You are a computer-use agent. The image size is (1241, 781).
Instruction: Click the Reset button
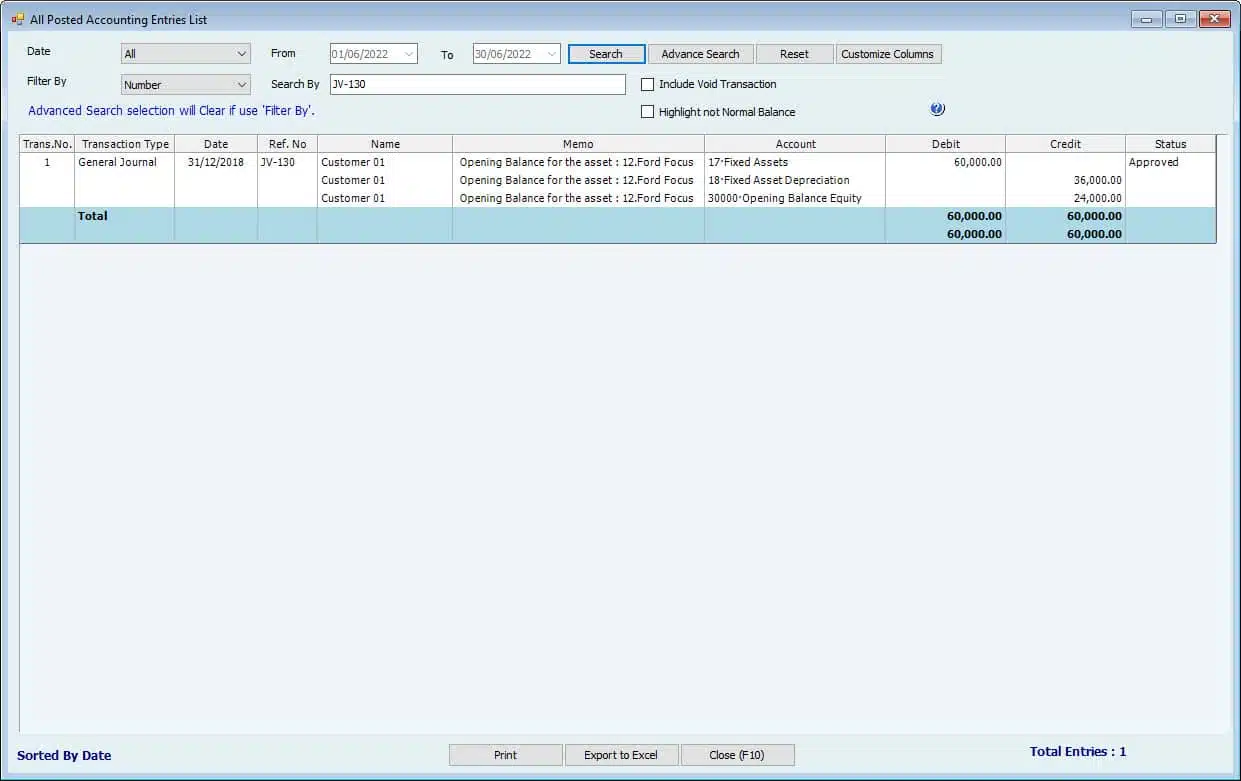coord(794,54)
